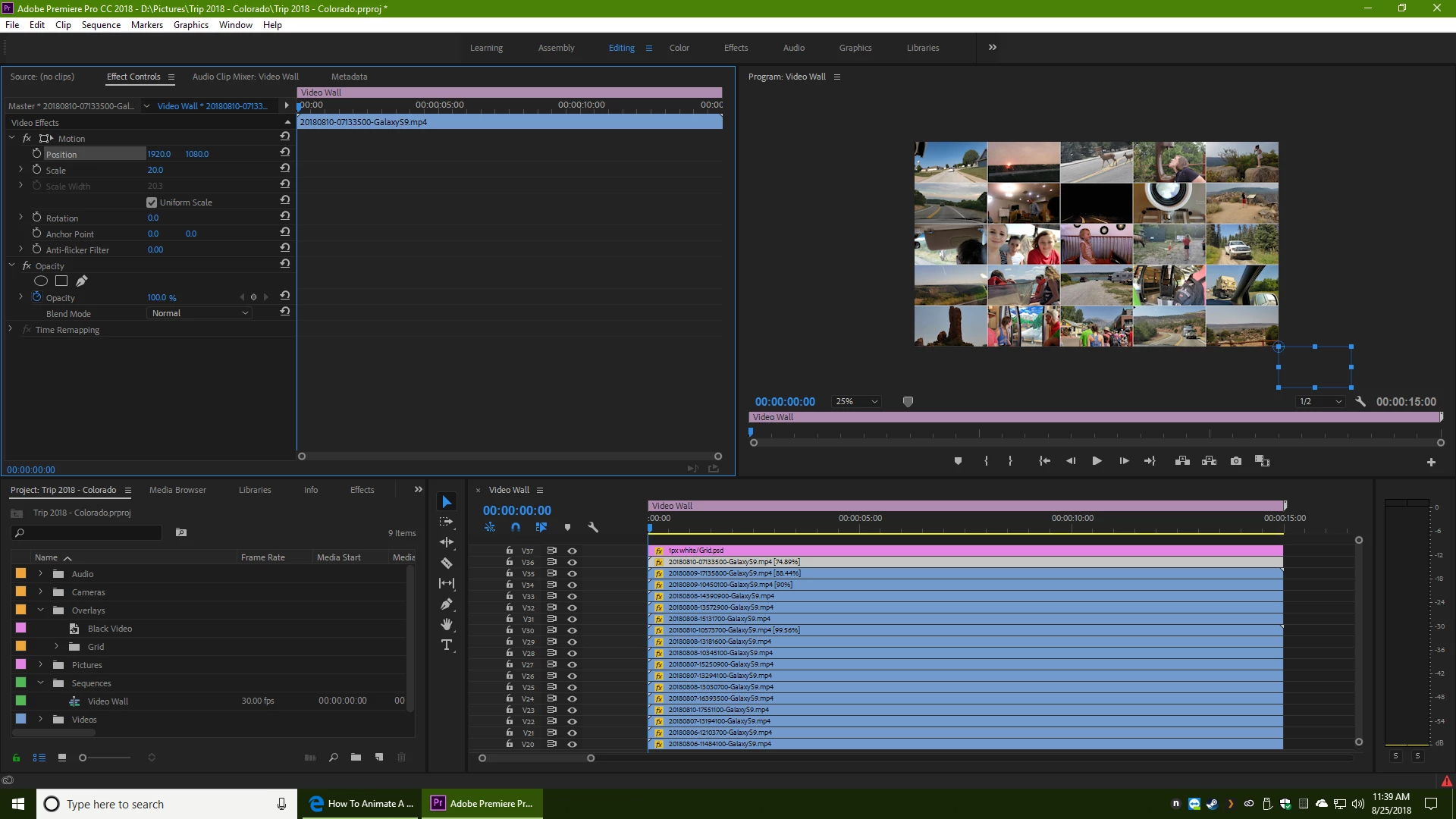Select the Type tool
Image resolution: width=1456 pixels, height=819 pixels.
(447, 645)
